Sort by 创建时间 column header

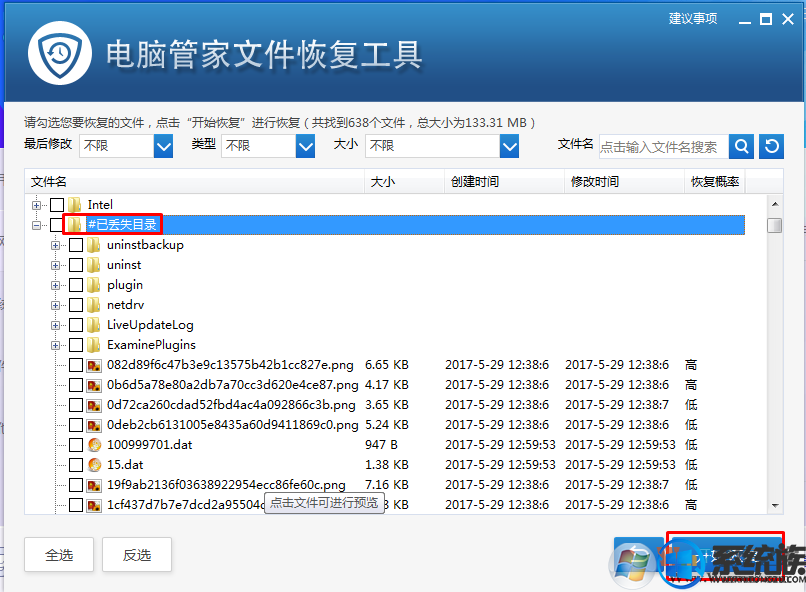(504, 181)
